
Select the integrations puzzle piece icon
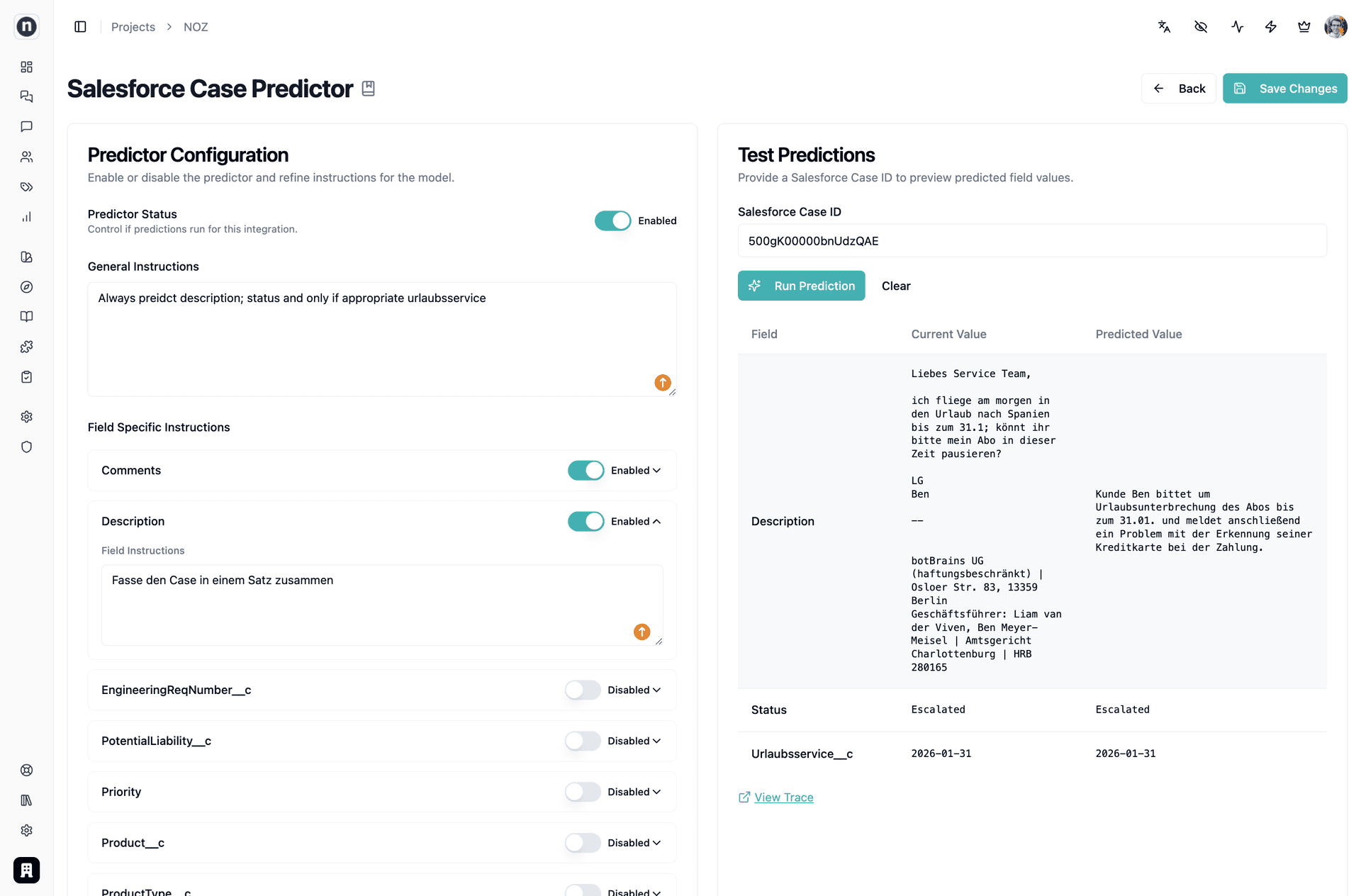point(26,346)
